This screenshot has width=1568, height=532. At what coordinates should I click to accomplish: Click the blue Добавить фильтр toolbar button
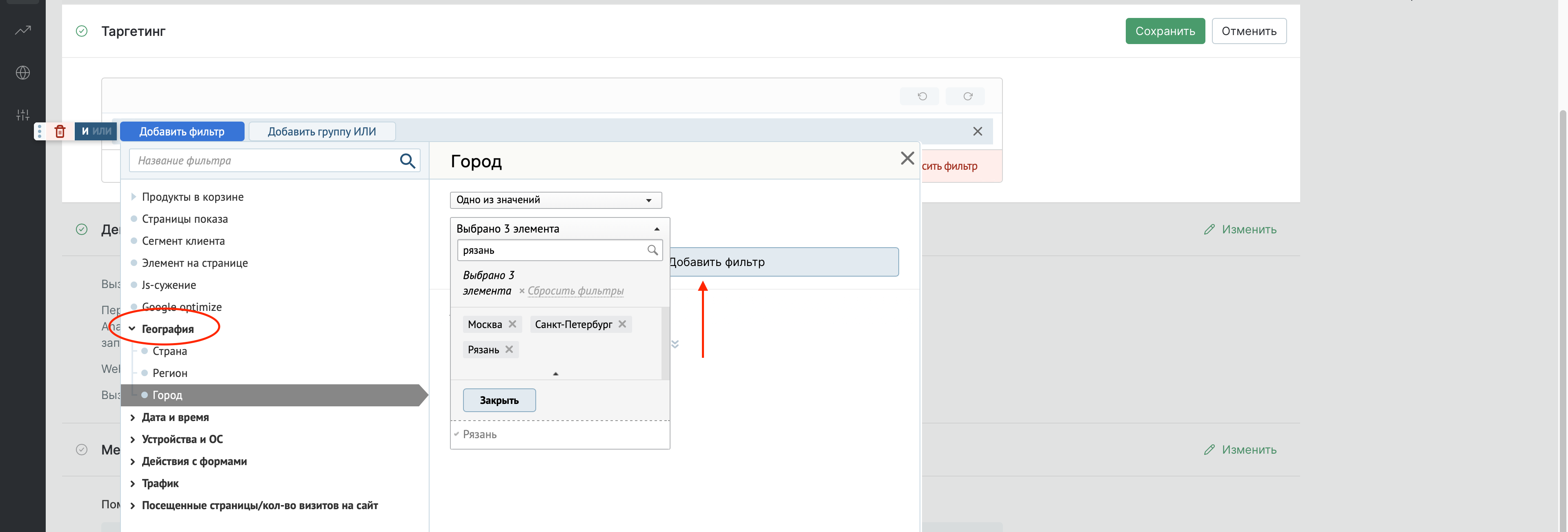tap(182, 131)
